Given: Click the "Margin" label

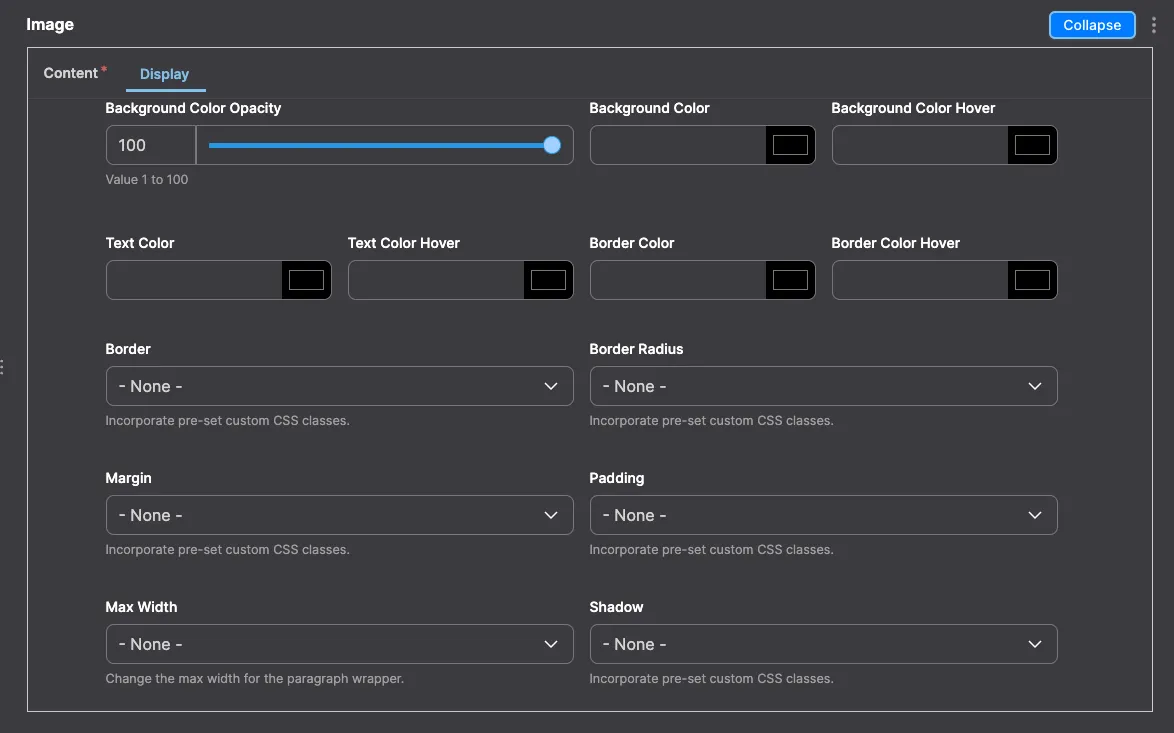Looking at the screenshot, I should tap(129, 478).
